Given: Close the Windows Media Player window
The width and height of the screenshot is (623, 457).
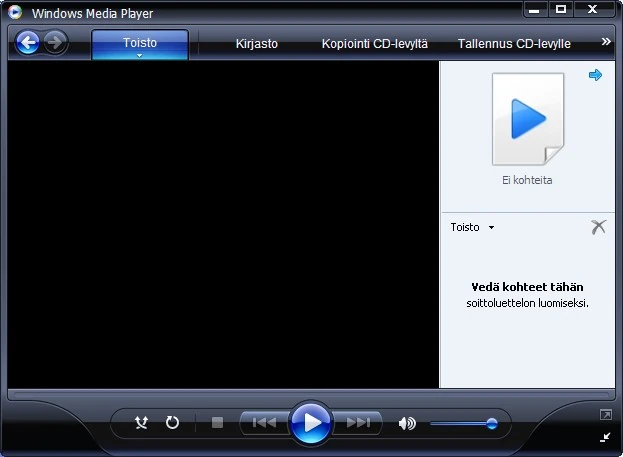Looking at the screenshot, I should point(592,10).
